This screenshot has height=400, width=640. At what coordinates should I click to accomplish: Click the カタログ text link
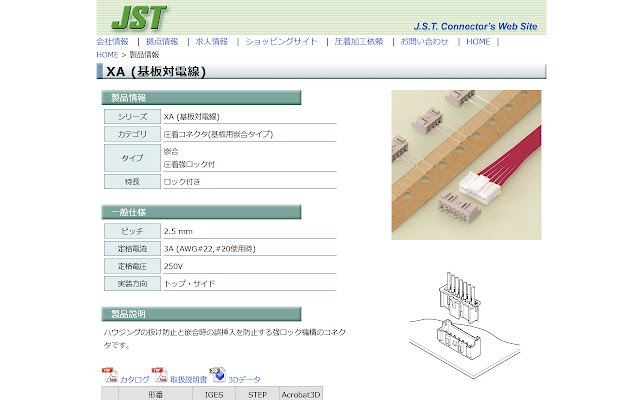(134, 380)
